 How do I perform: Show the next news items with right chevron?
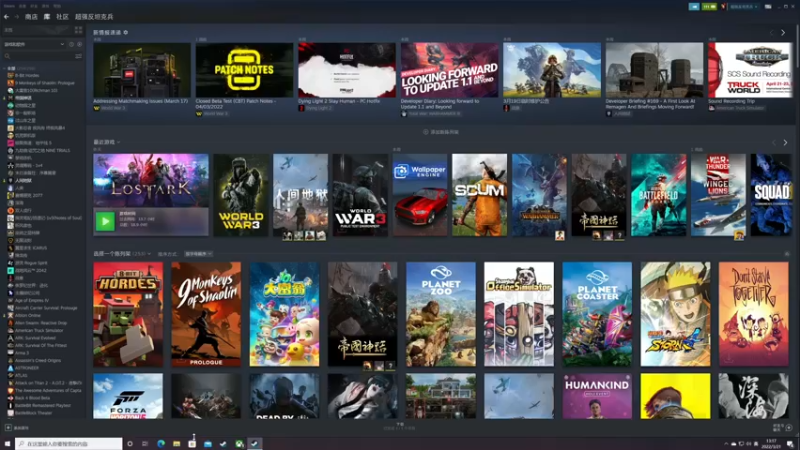[783, 33]
